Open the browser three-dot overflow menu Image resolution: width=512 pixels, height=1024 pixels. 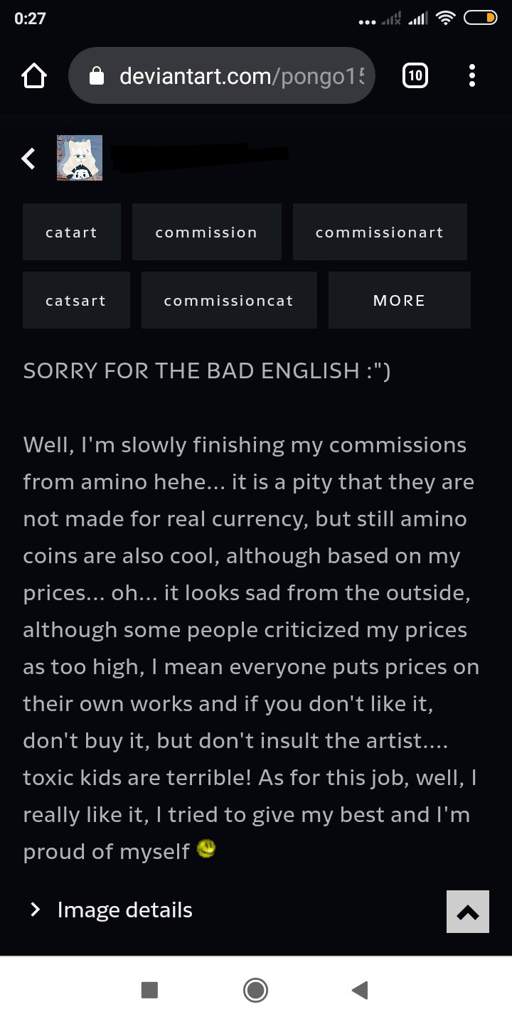point(472,76)
